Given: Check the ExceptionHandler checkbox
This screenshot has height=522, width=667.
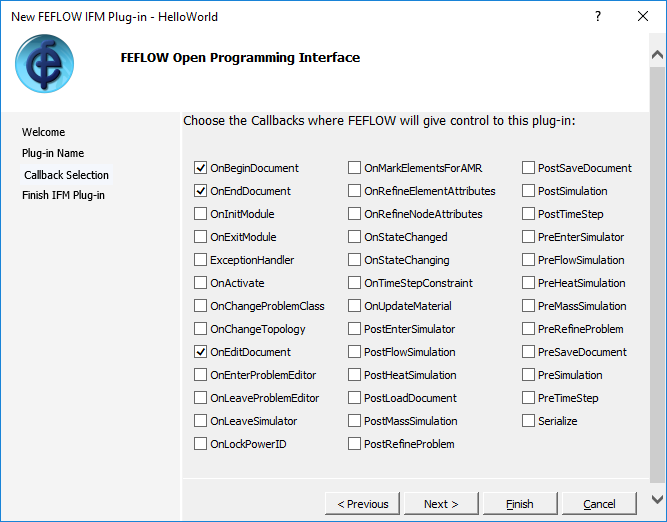Looking at the screenshot, I should [200, 260].
